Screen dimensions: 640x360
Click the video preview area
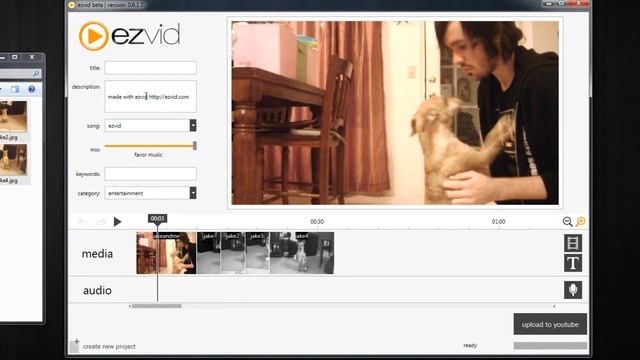pyautogui.click(x=395, y=113)
